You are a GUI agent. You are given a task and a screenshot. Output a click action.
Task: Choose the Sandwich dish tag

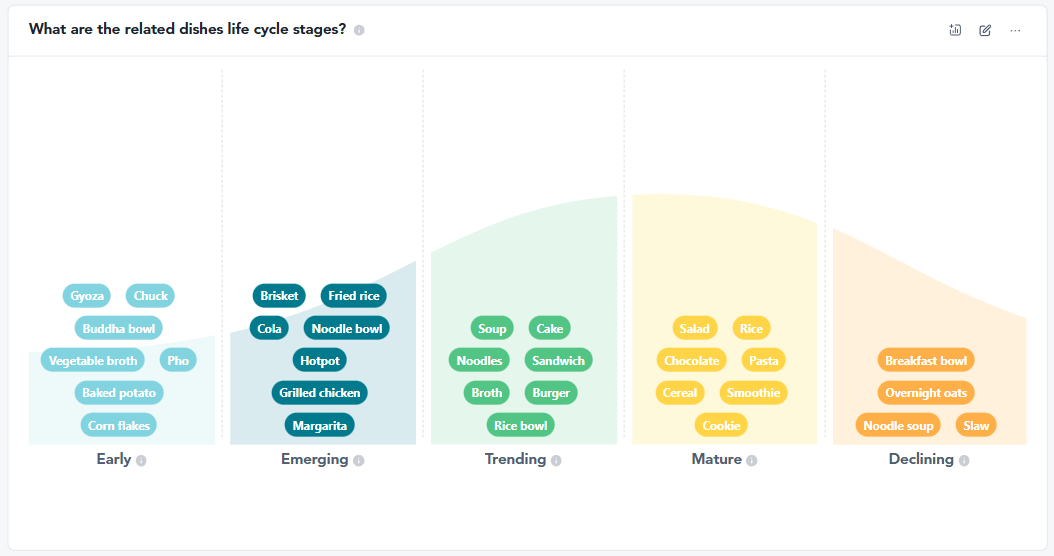pos(558,360)
